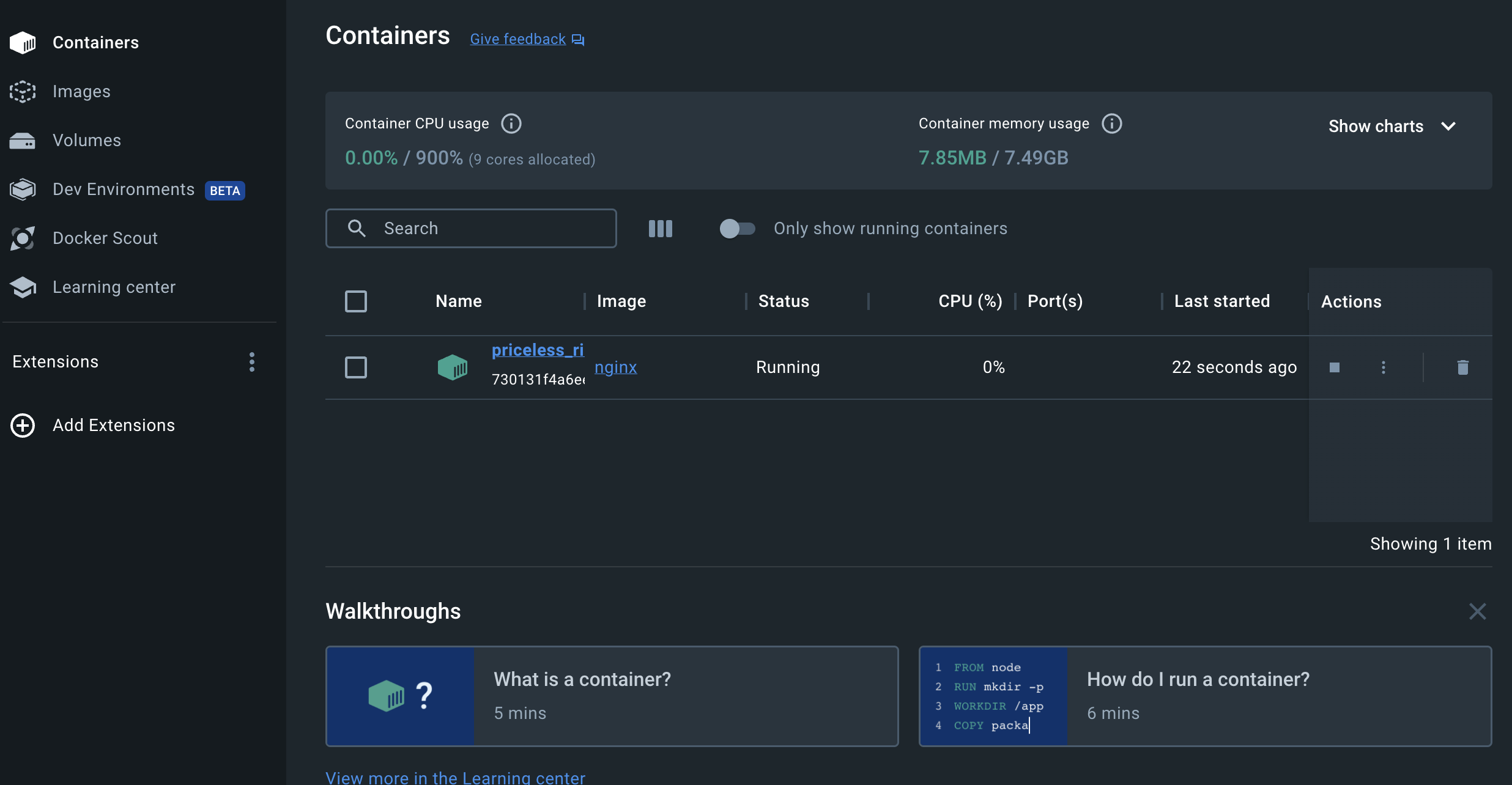
Task: Click the Learning center graduation cap icon
Action: coord(23,287)
